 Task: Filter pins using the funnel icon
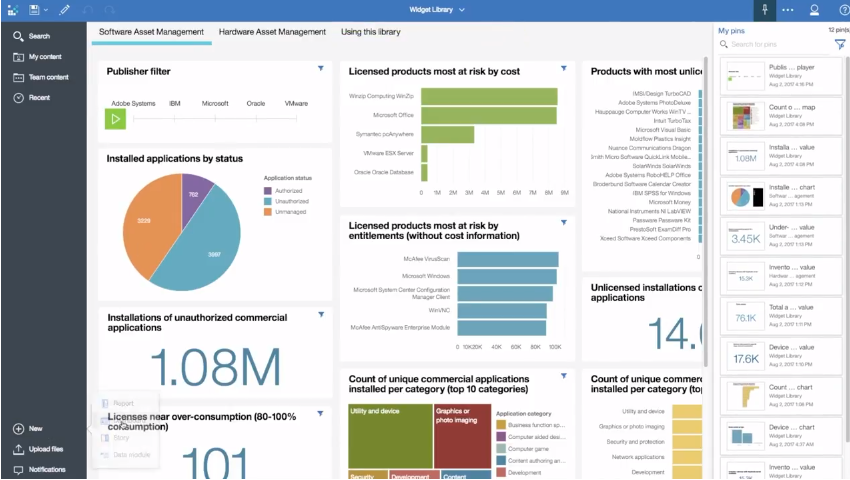click(840, 44)
